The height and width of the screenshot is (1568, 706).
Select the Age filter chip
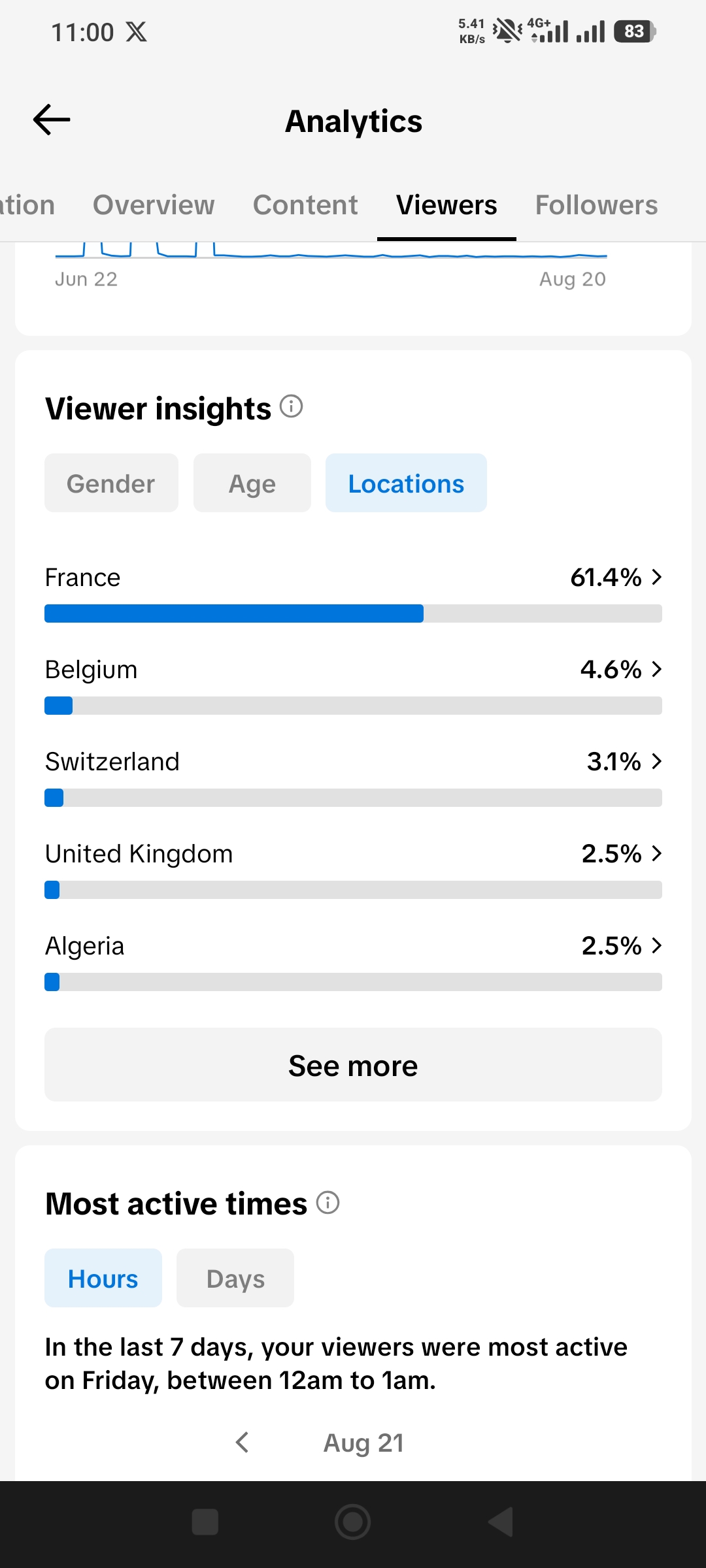[252, 483]
